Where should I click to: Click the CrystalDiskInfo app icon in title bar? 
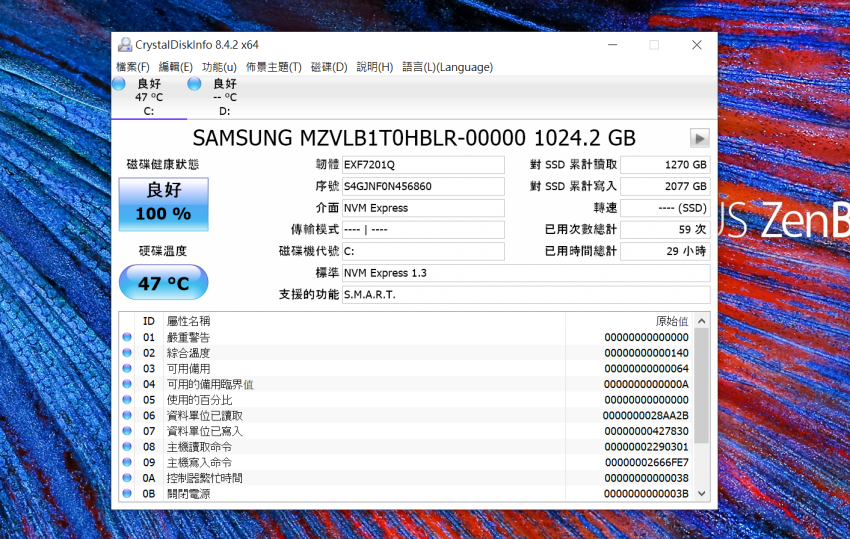pyautogui.click(x=125, y=45)
